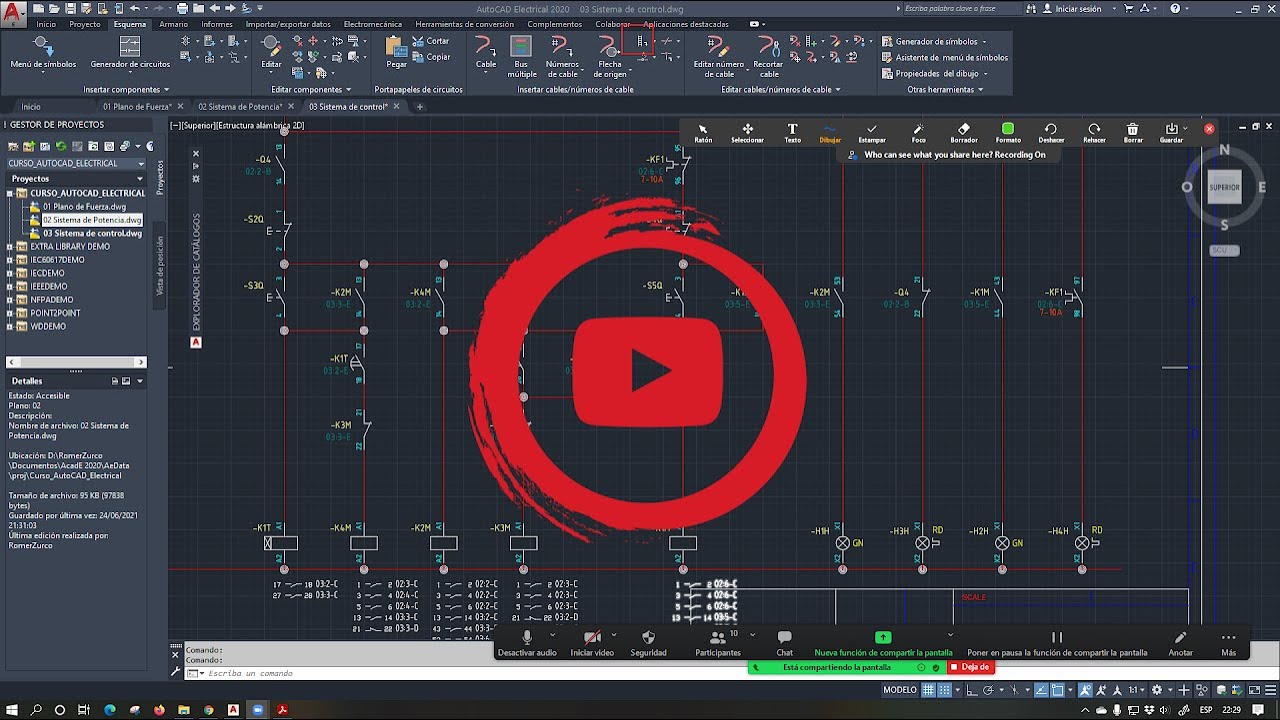Choose the Seleccionar annotation tool
This screenshot has width=1280, height=720.
coord(747,133)
